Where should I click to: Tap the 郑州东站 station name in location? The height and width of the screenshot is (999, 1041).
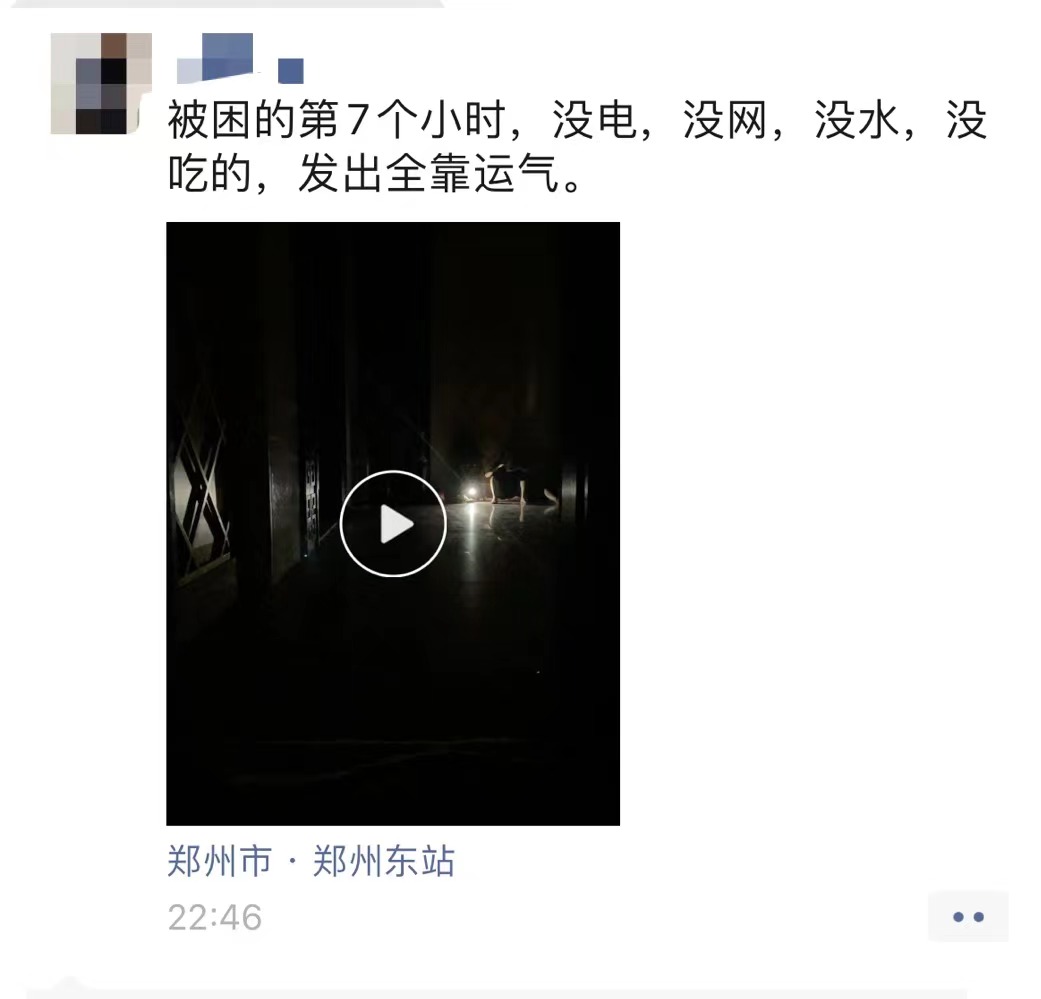tap(384, 862)
